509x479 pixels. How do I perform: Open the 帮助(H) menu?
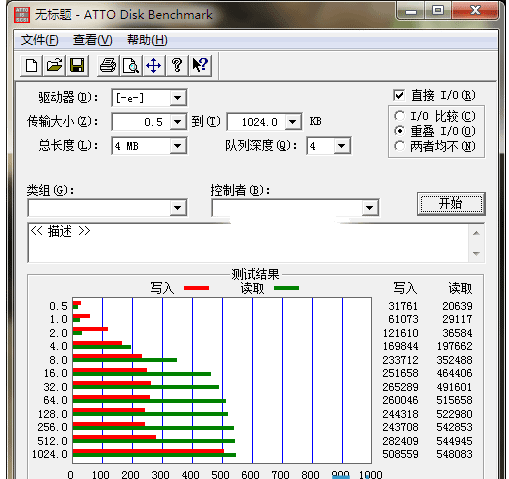(147, 40)
